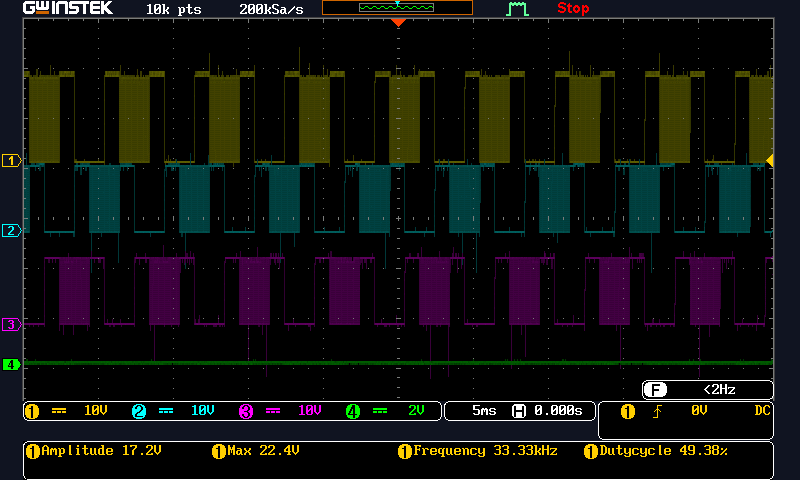Click the channel 4 green number badge in scale bar
Viewport: 800px width, 480px height.
[x=353, y=411]
